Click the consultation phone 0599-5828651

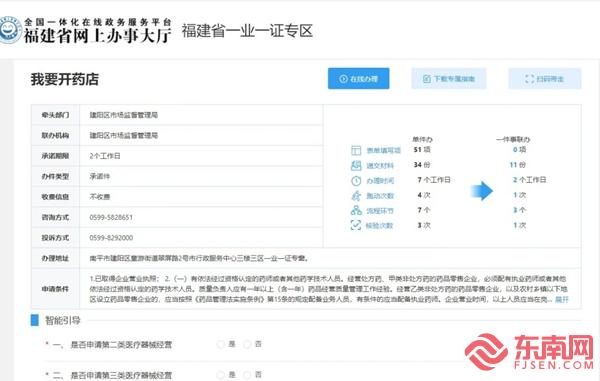point(111,217)
